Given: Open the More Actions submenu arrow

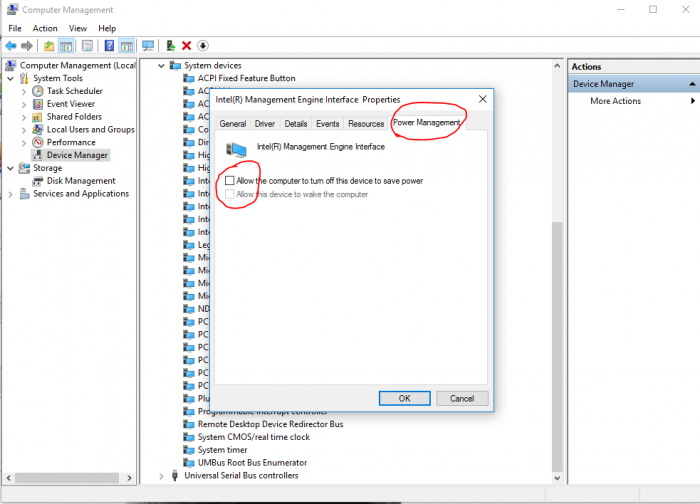Looking at the screenshot, I should click(x=692, y=101).
